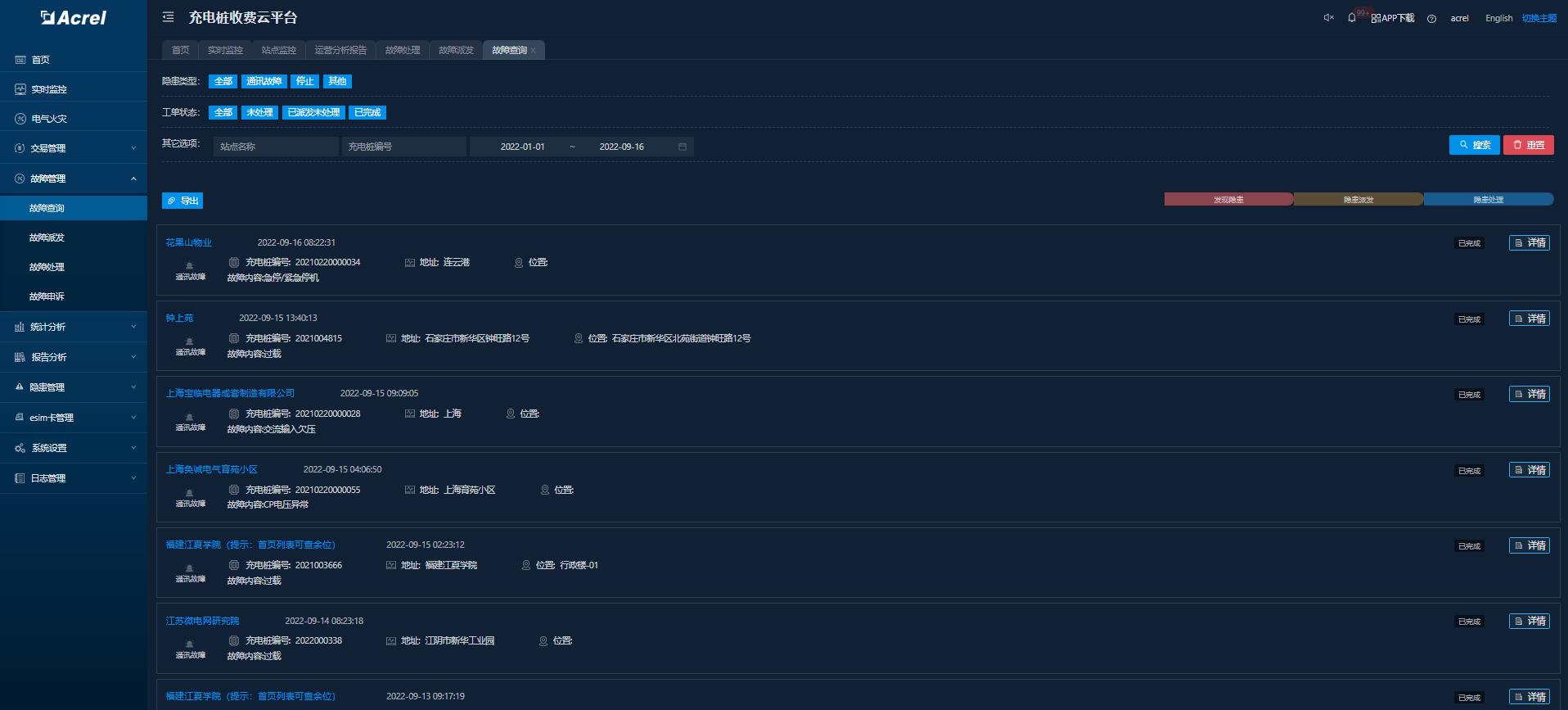This screenshot has width=1568, height=710.
Task: Click the calendar icon in date range
Action: pos(683,147)
